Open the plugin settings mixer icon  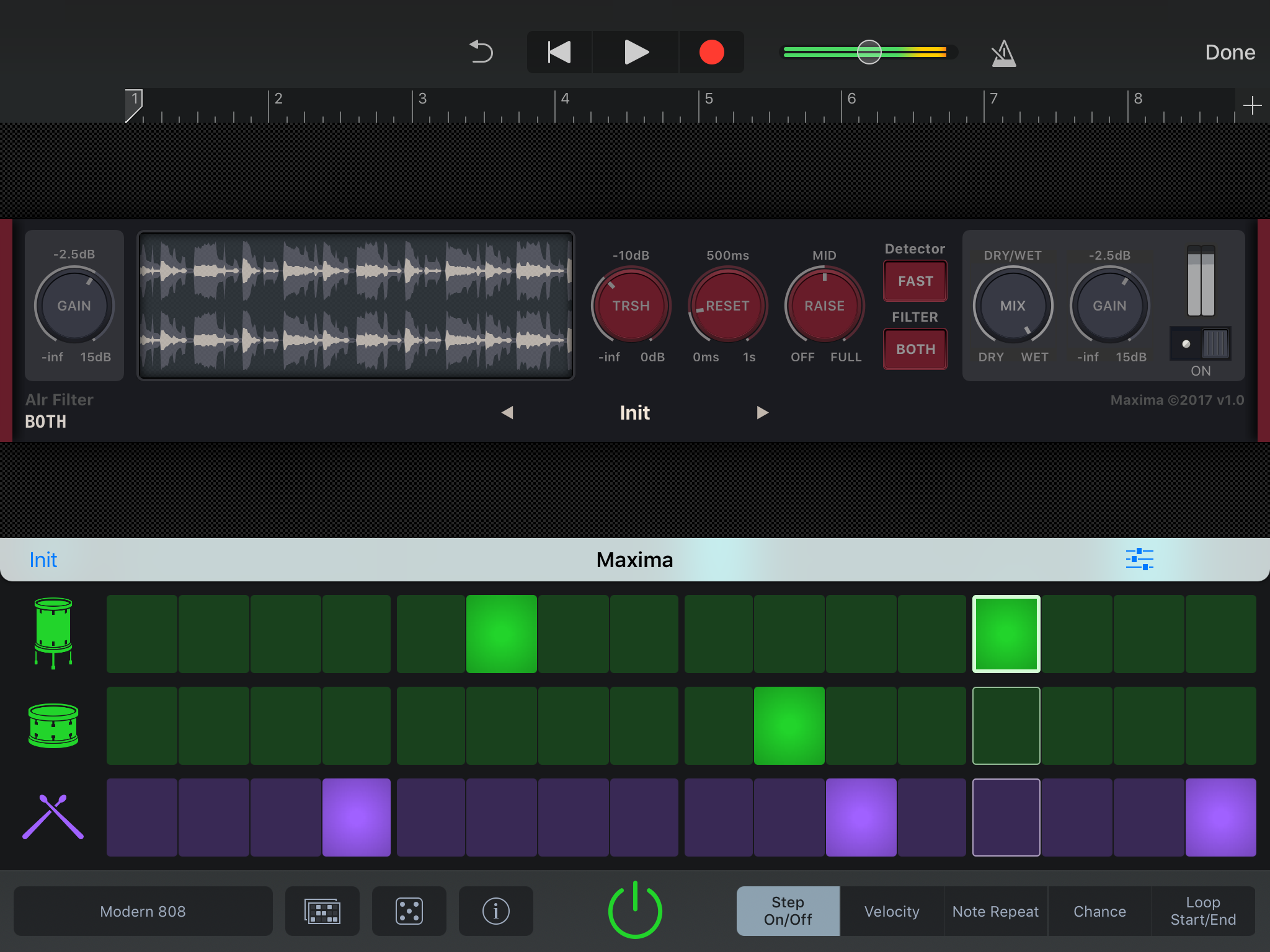1140,558
